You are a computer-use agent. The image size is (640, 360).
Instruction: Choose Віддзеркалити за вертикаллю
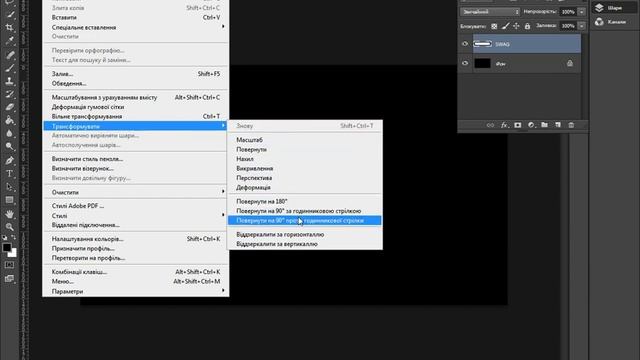click(x=305, y=244)
